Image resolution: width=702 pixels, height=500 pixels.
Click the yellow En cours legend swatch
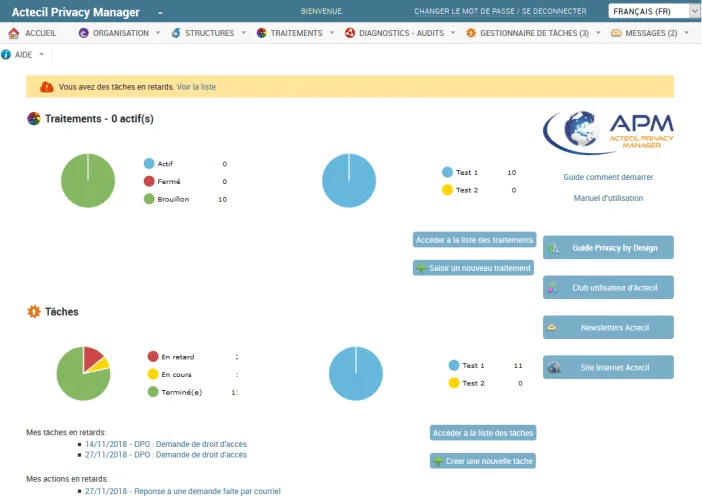coord(153,374)
